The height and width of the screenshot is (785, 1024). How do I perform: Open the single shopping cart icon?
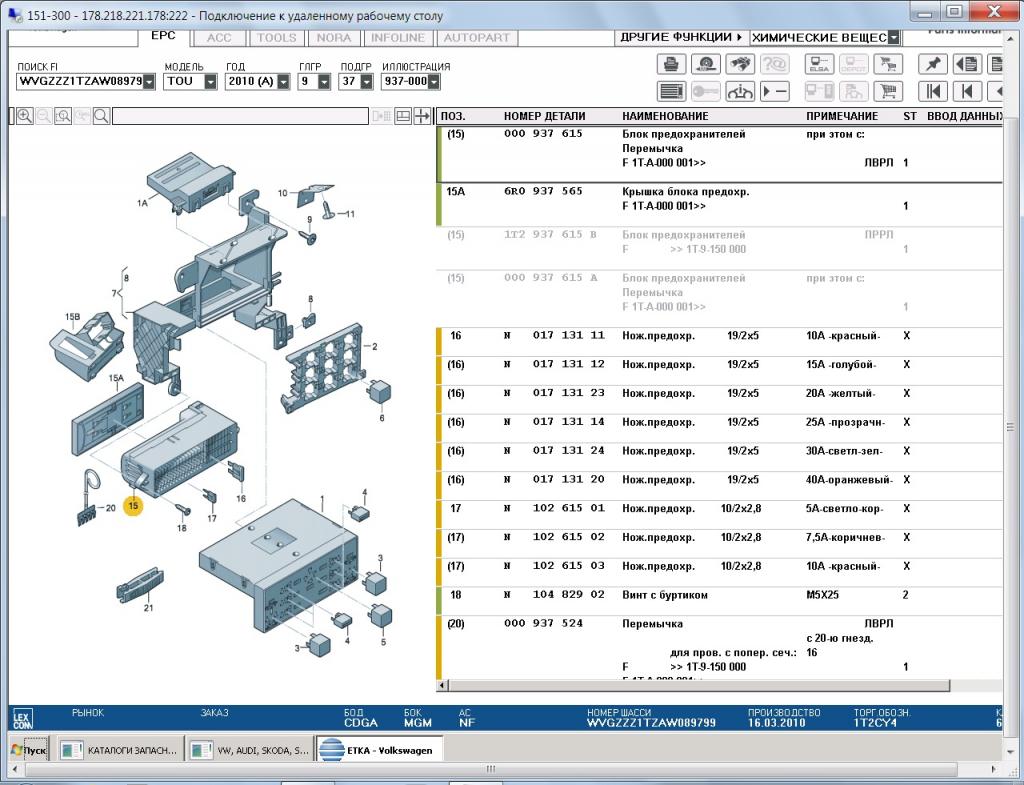point(888,91)
